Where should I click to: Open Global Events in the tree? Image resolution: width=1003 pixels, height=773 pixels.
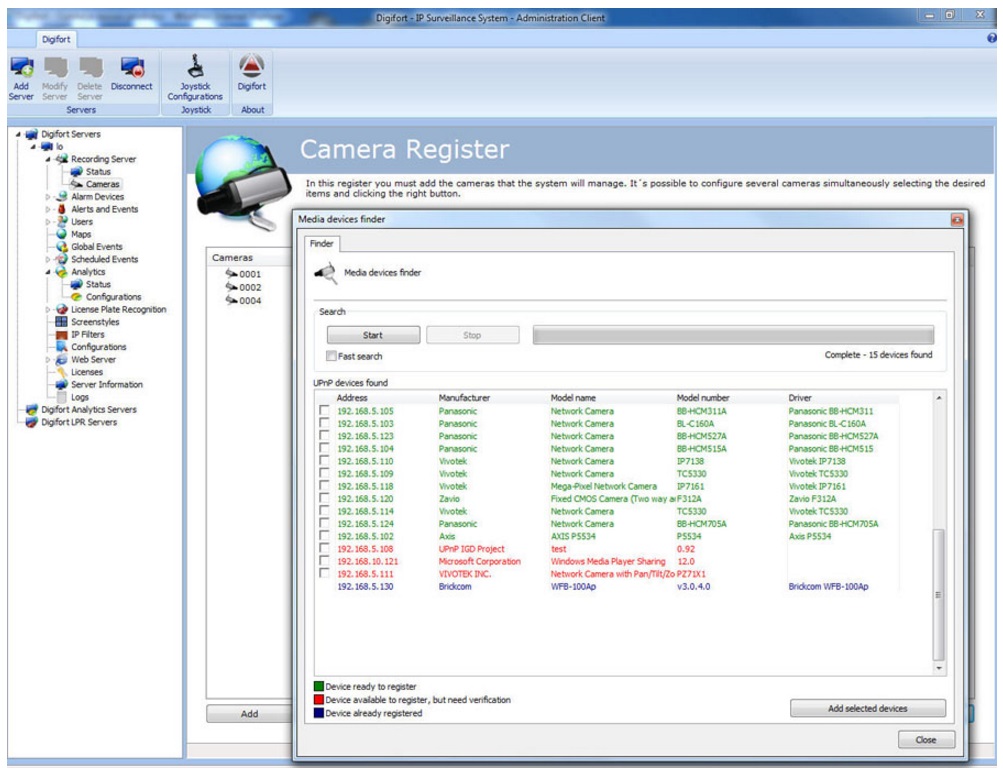(97, 247)
